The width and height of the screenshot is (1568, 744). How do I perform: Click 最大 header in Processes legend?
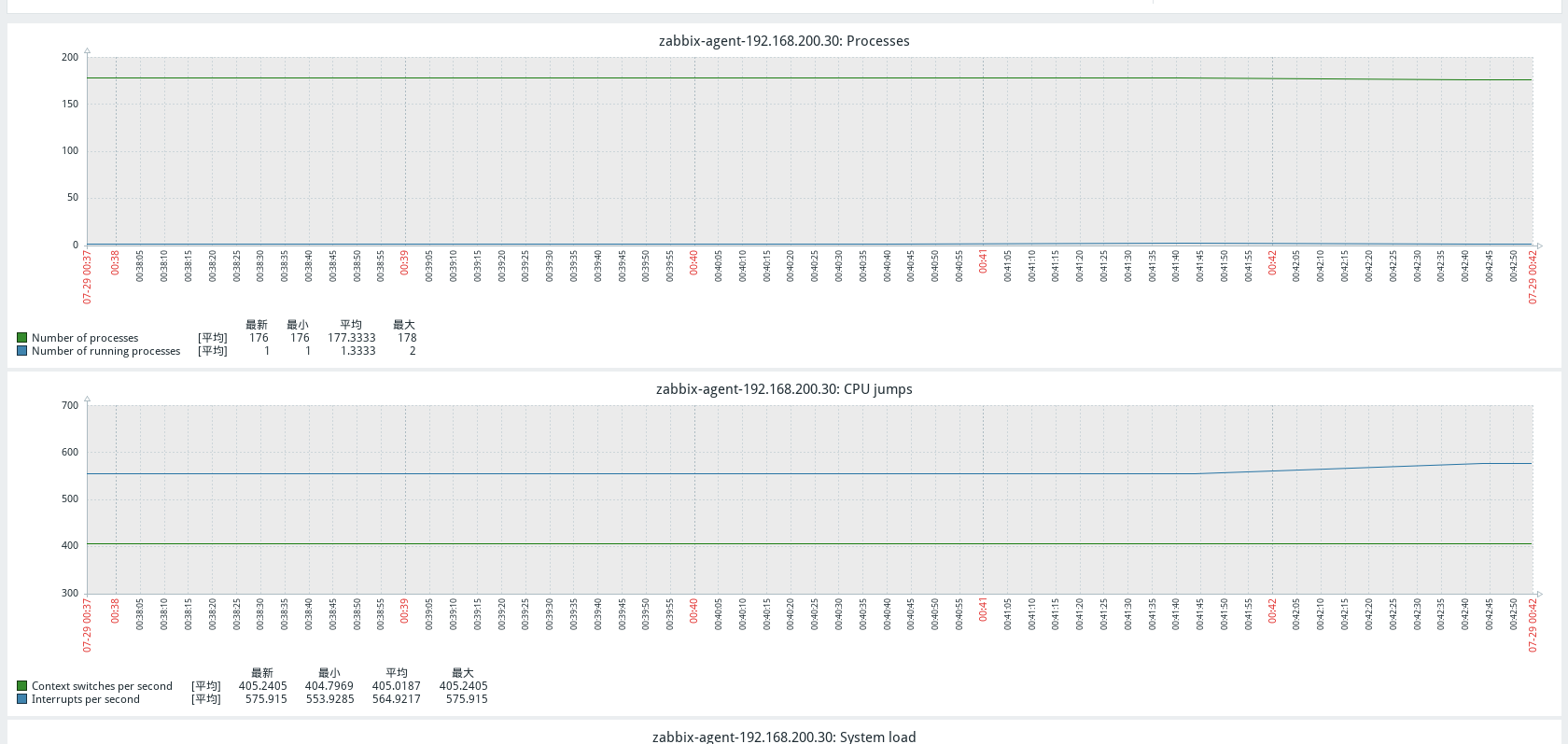[x=404, y=325]
